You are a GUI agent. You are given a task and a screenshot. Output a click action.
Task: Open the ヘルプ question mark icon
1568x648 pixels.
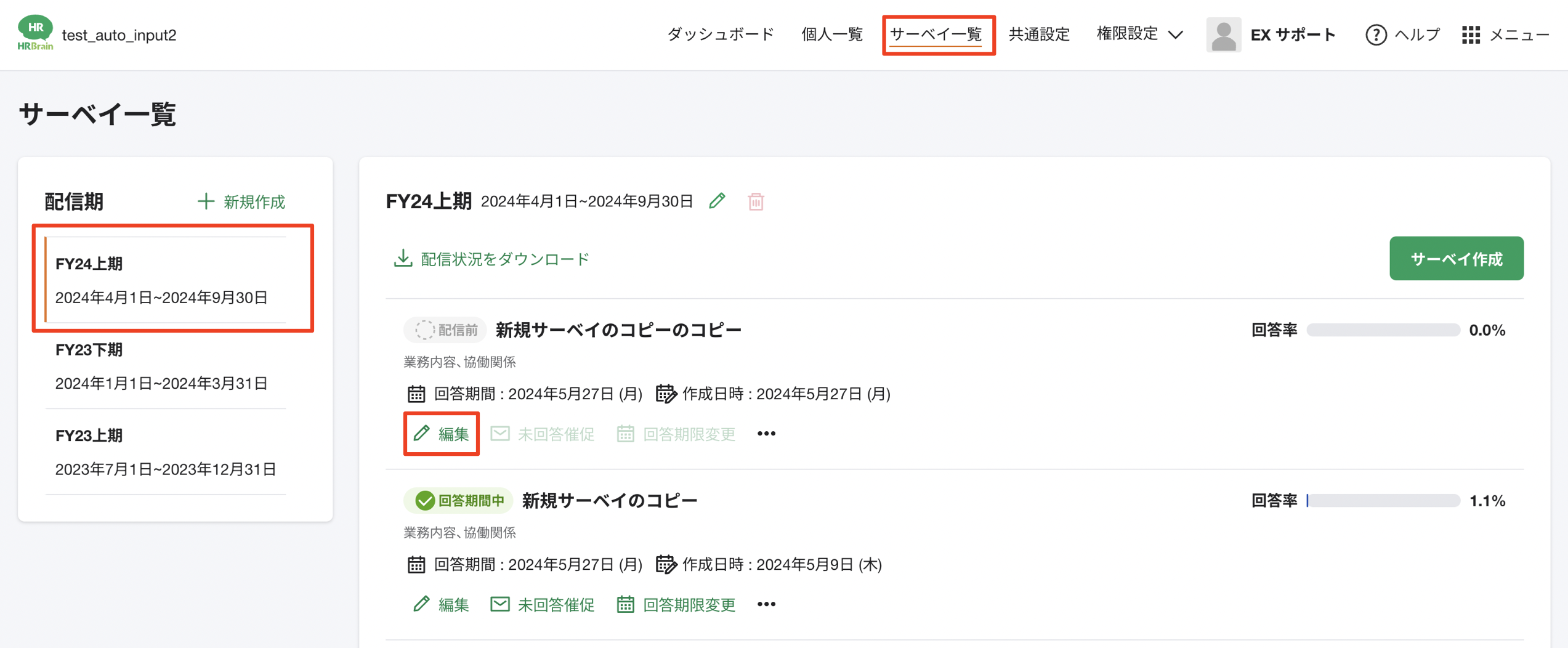(1376, 35)
